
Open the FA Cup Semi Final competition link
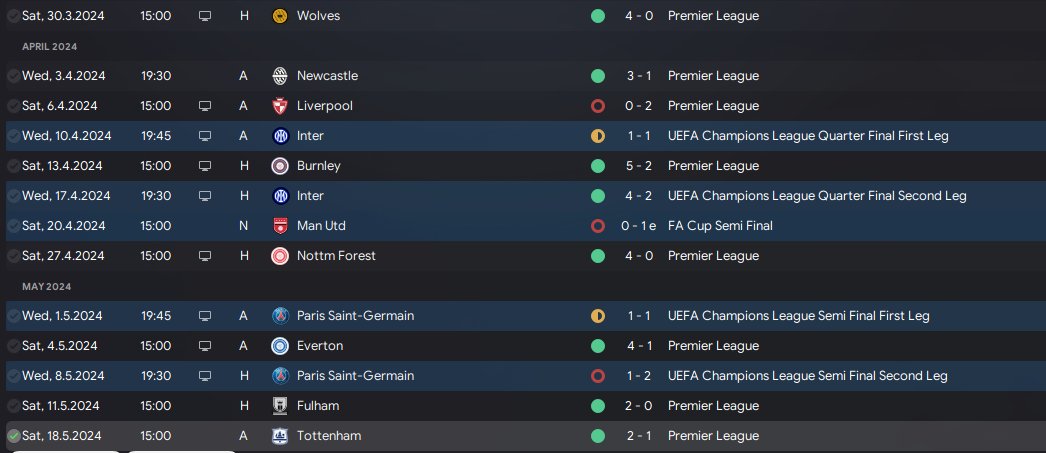(x=720, y=226)
